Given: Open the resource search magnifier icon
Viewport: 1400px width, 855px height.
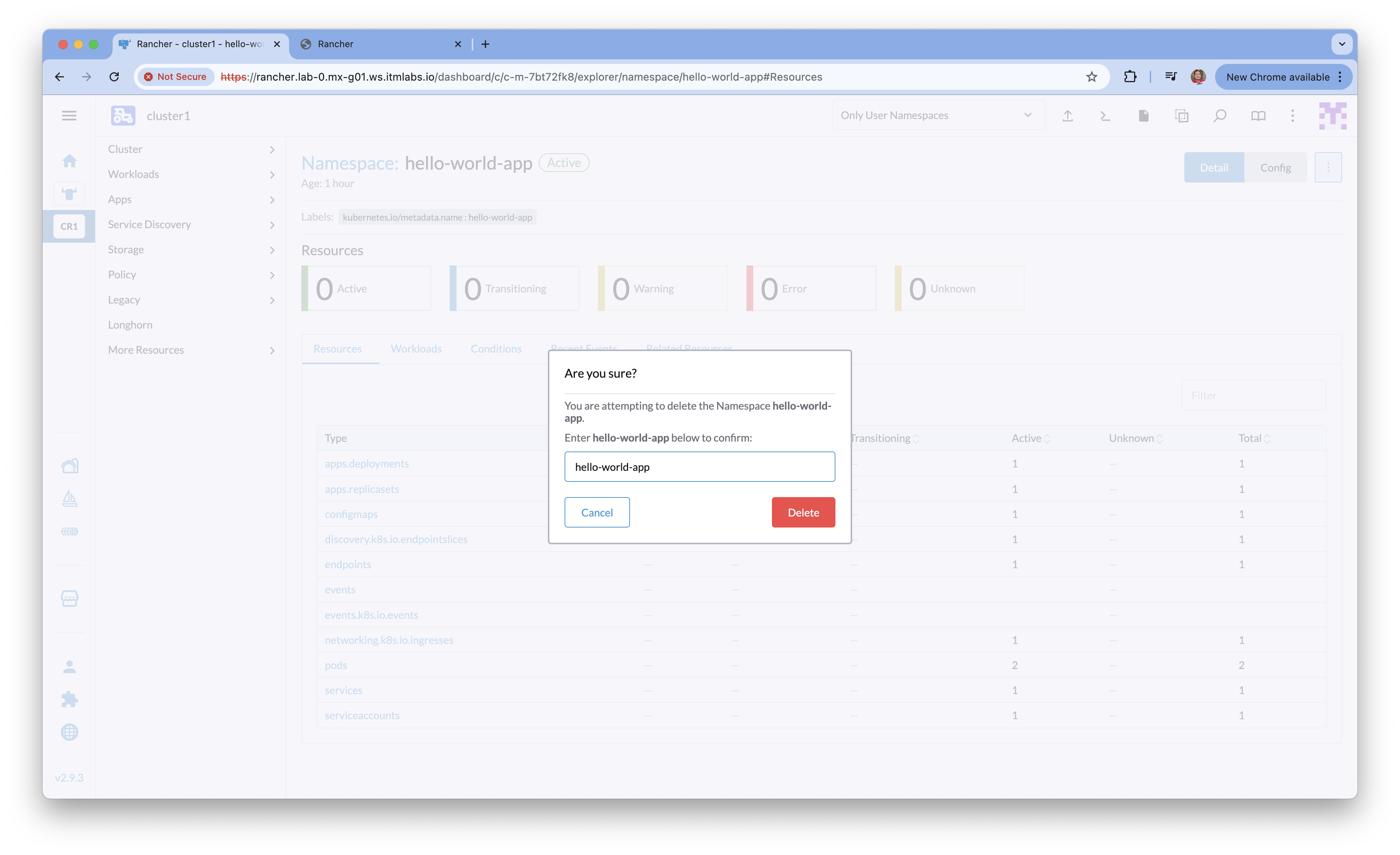Looking at the screenshot, I should click(x=1219, y=116).
